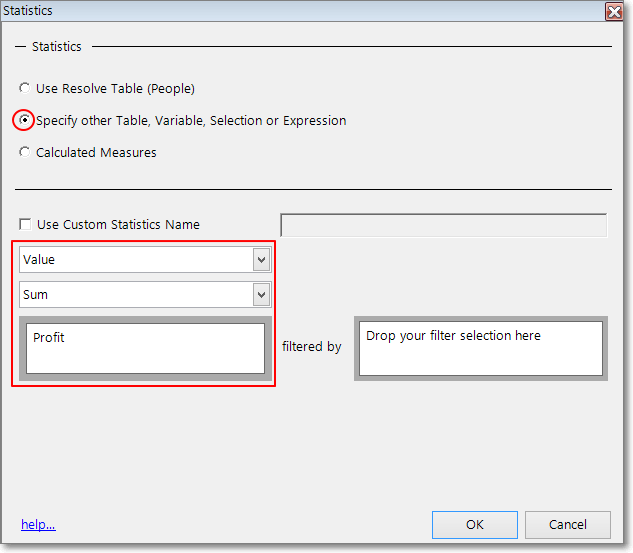Image resolution: width=633 pixels, height=553 pixels.
Task: Close the Statistics dialog with the X
Action: click(x=613, y=11)
